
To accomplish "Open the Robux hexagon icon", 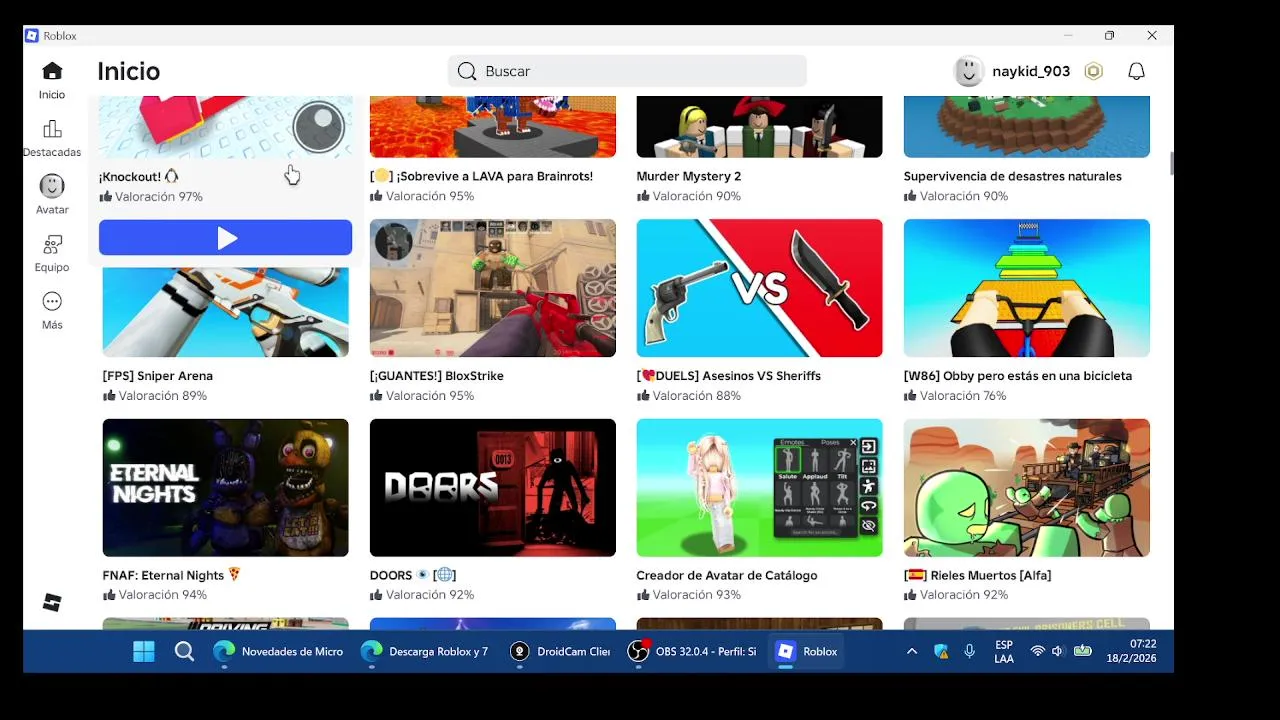I will pos(1094,71).
